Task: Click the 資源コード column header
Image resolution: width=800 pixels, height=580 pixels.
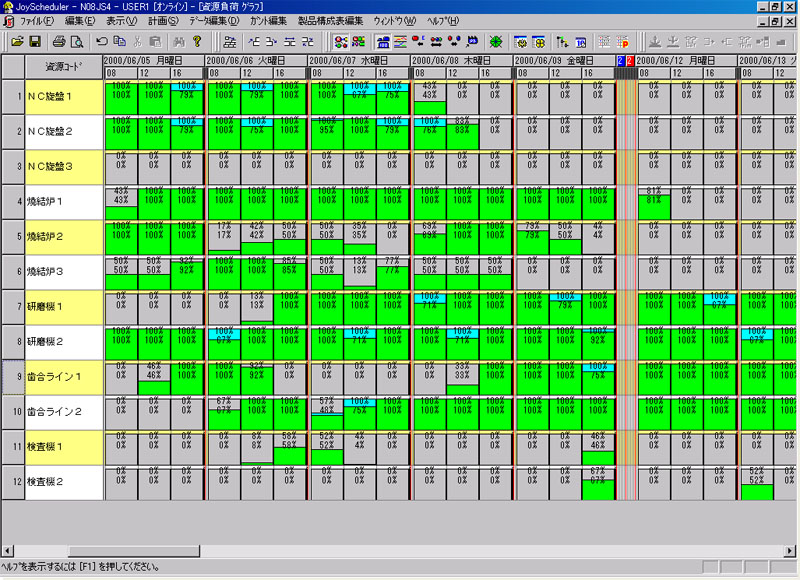Action: tap(64, 67)
